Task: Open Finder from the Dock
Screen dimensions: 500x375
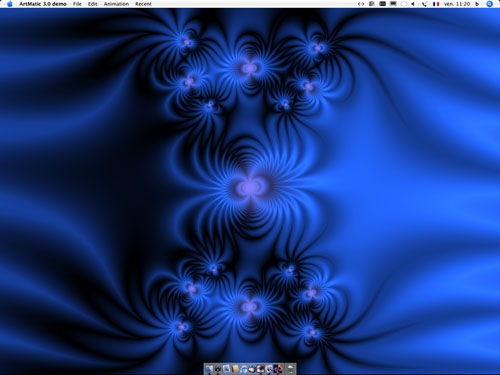Action: coord(209,368)
